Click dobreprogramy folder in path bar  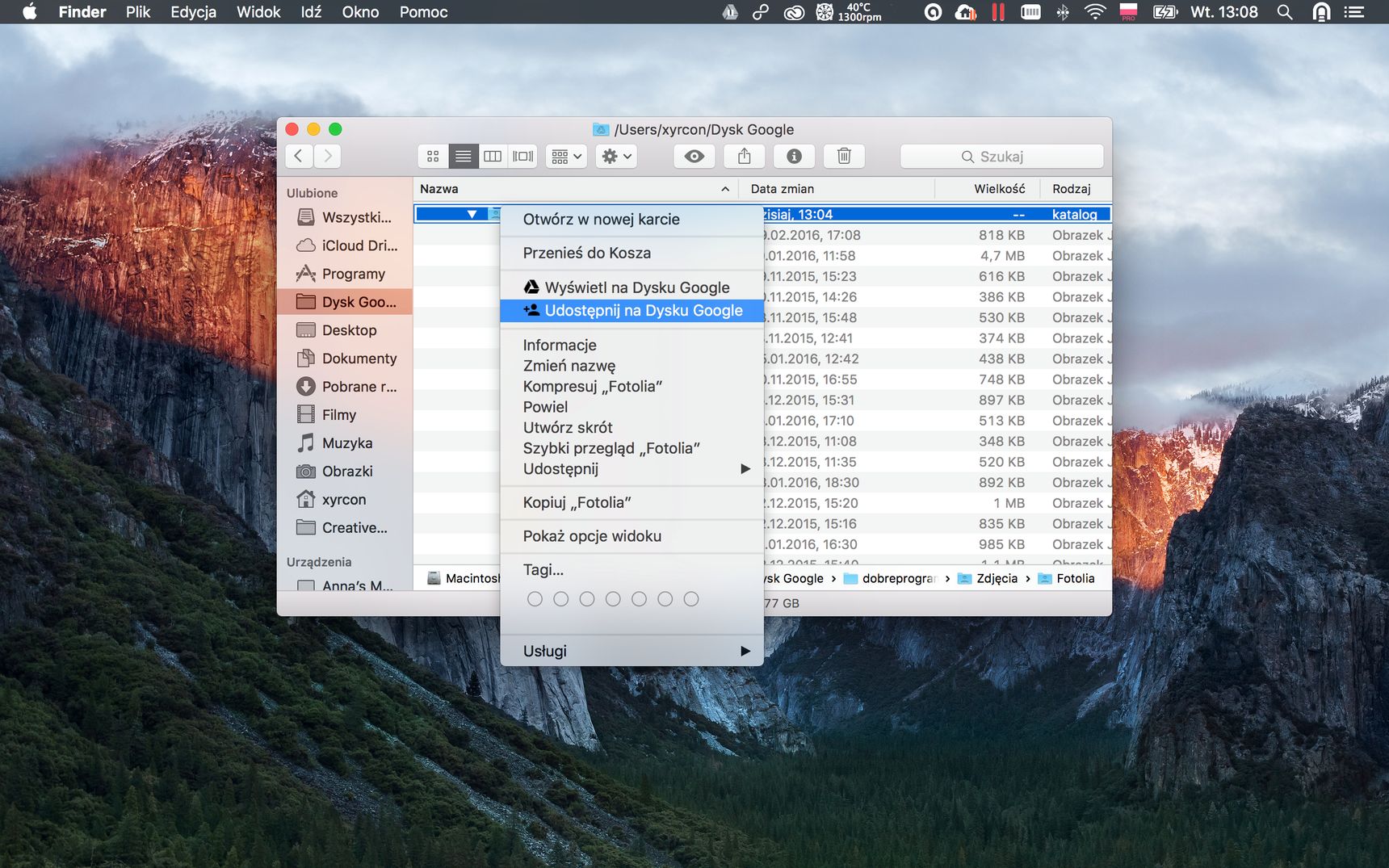[889, 578]
